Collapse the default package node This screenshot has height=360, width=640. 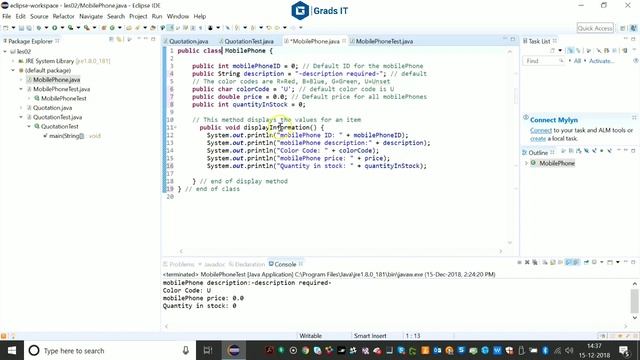click(x=13, y=70)
